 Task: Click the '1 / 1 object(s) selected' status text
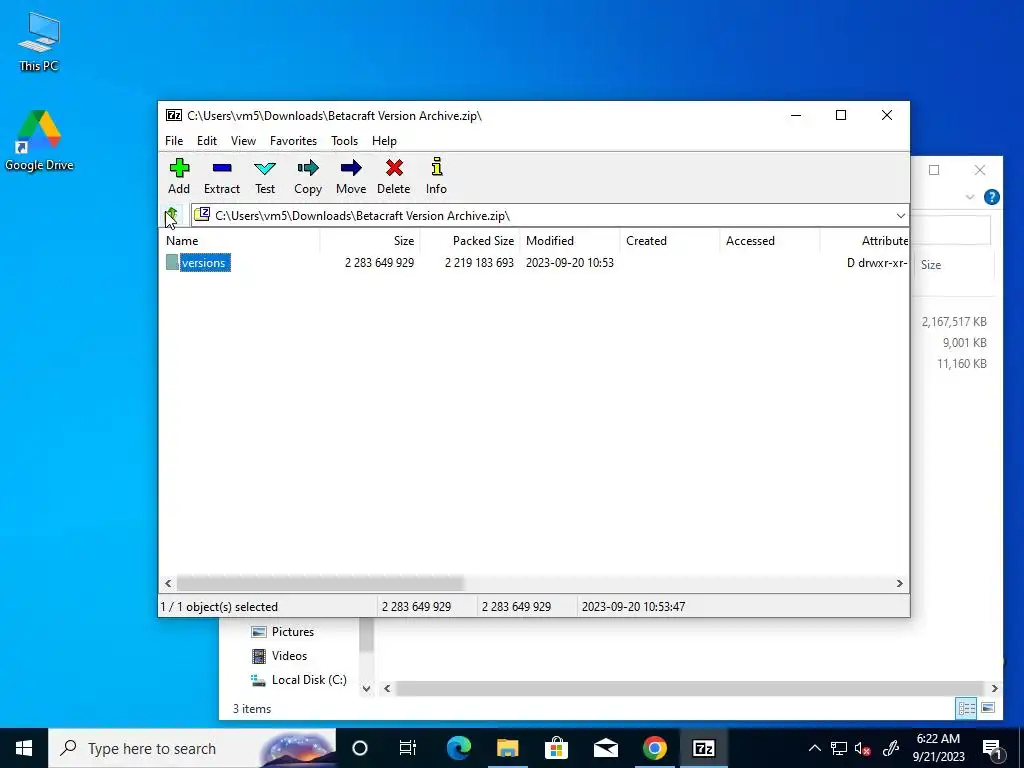click(219, 607)
